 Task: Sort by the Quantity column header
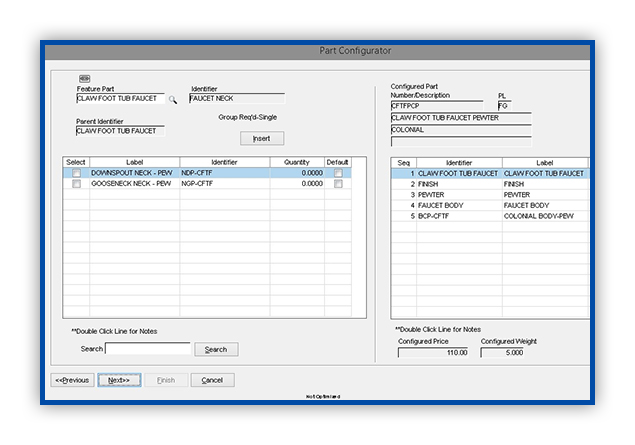[x=297, y=162]
